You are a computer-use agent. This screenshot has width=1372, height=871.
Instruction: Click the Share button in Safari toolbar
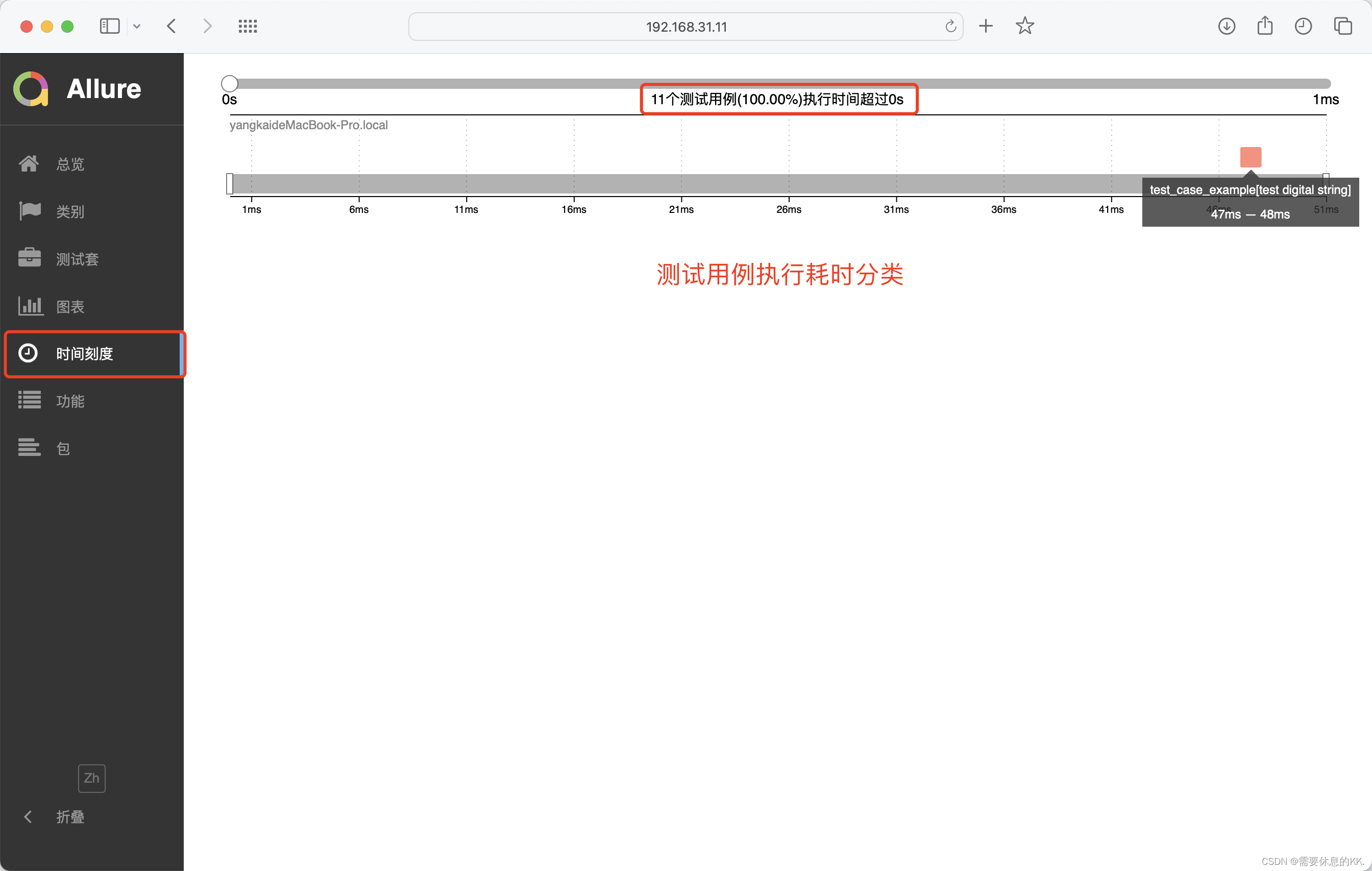(x=1265, y=26)
